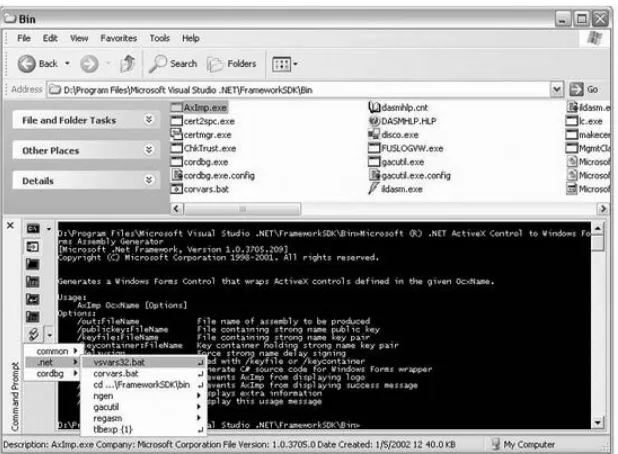Select the corvars.bat file icon

click(x=177, y=189)
